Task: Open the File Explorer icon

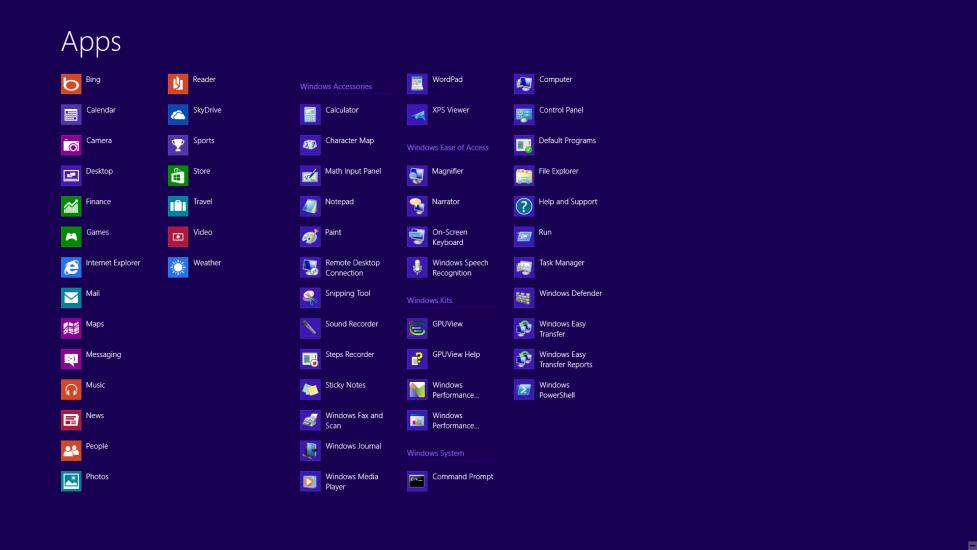Action: tap(524, 175)
